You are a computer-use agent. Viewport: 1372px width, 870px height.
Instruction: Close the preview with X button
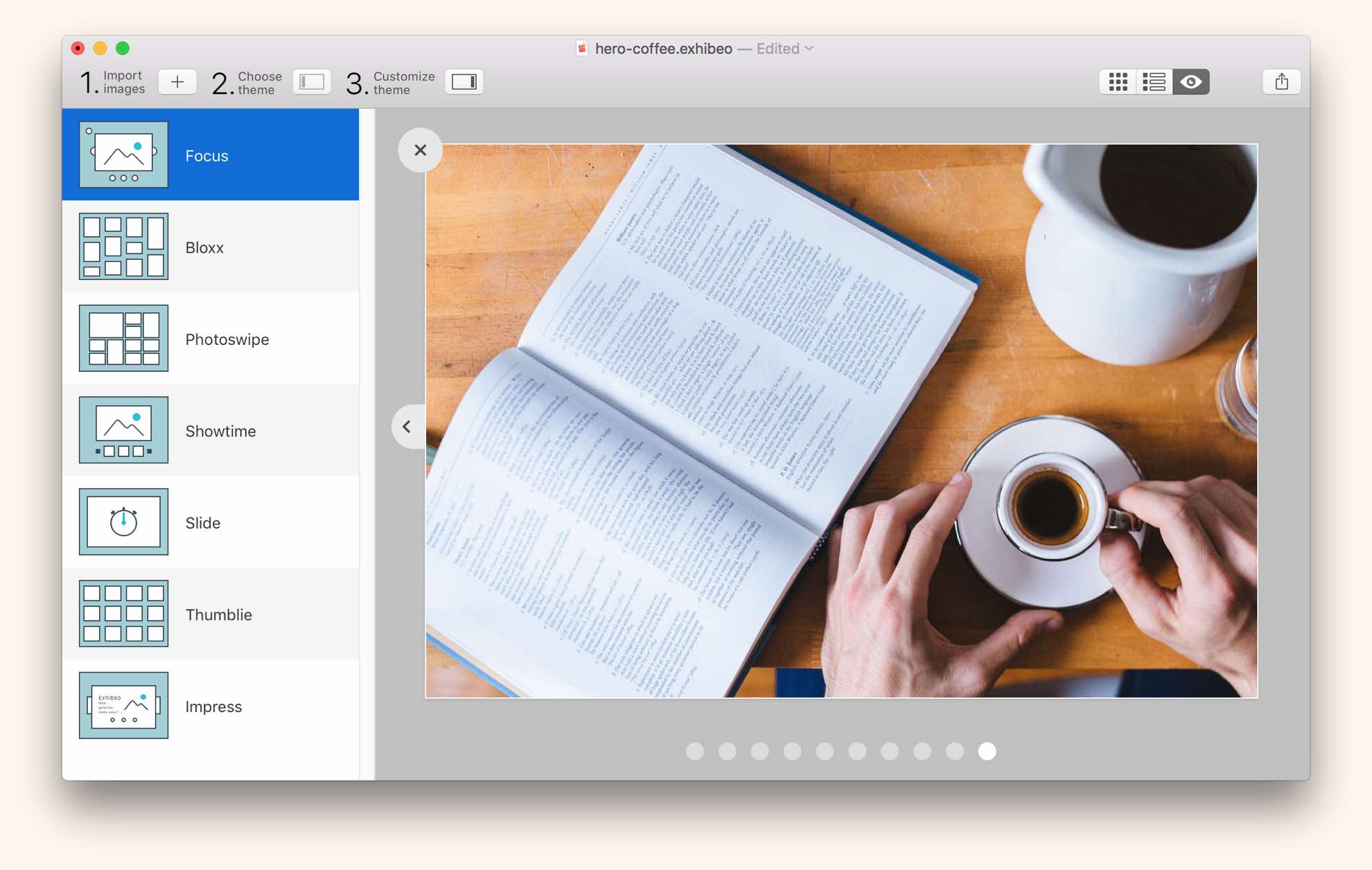click(420, 150)
